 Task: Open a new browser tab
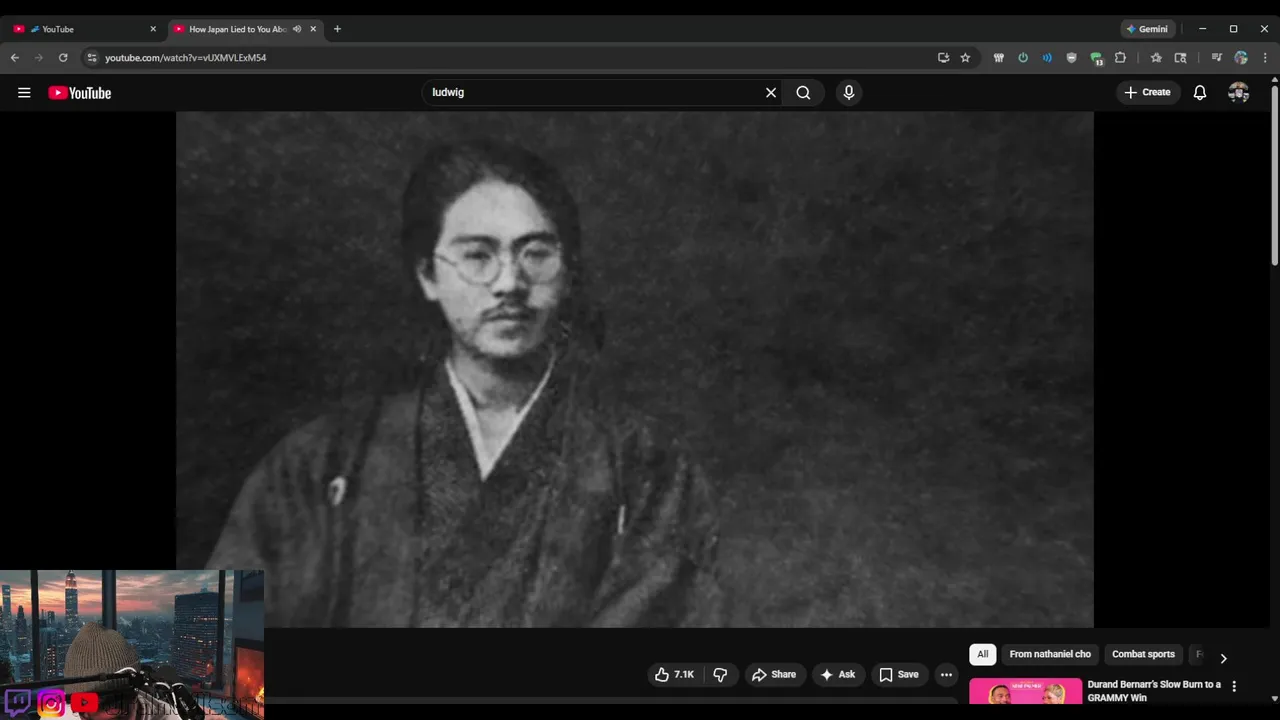[x=337, y=29]
